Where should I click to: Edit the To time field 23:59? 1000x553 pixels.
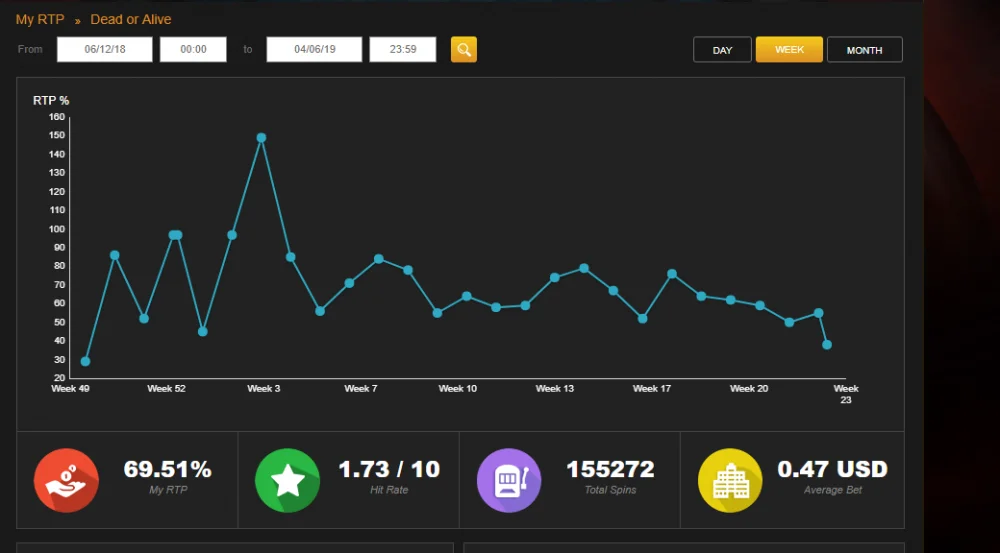point(403,50)
